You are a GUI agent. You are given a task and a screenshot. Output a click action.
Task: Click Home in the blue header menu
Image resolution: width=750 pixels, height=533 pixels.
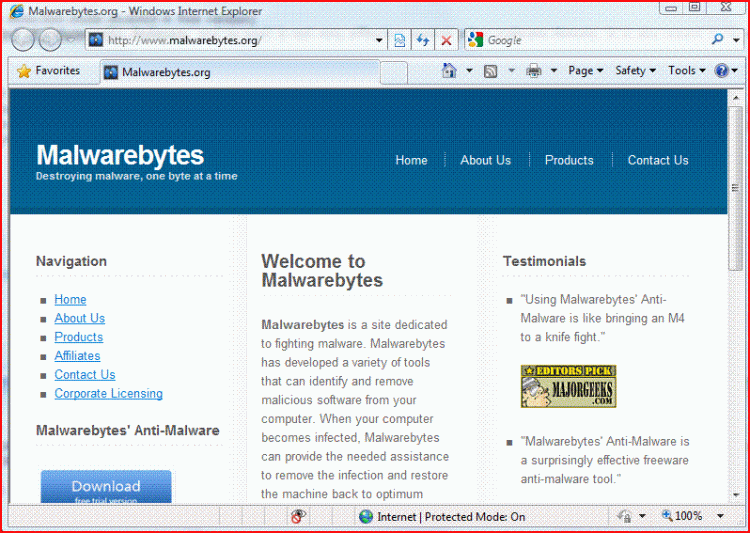point(411,160)
